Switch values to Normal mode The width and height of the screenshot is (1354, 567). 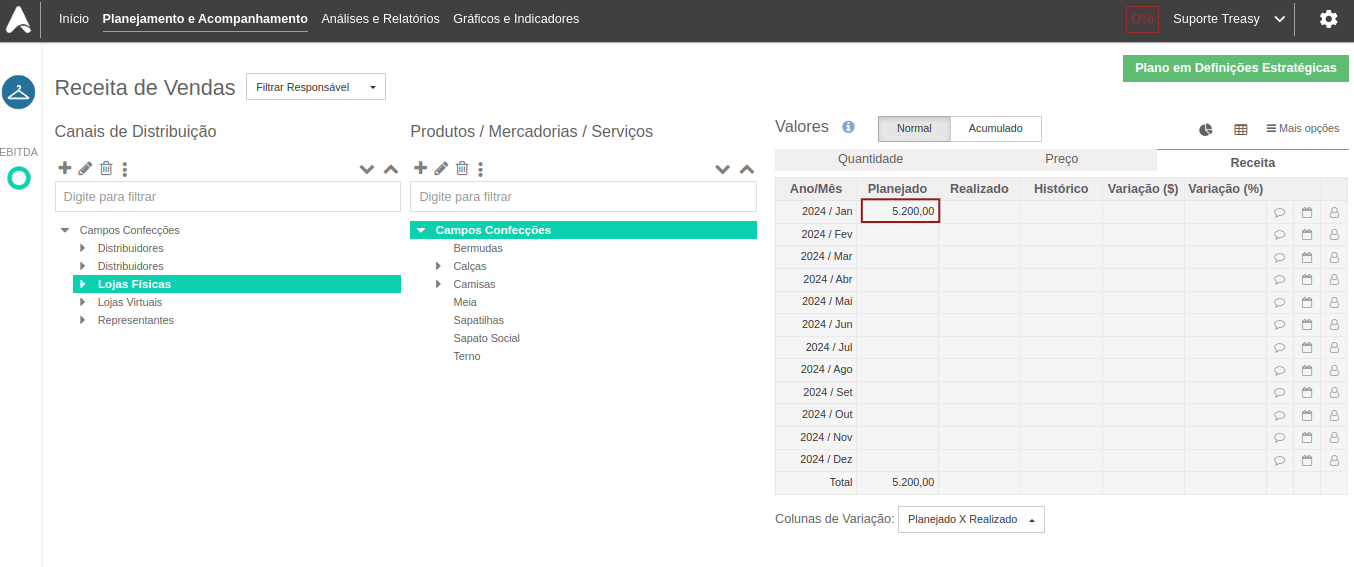pyautogui.click(x=914, y=128)
